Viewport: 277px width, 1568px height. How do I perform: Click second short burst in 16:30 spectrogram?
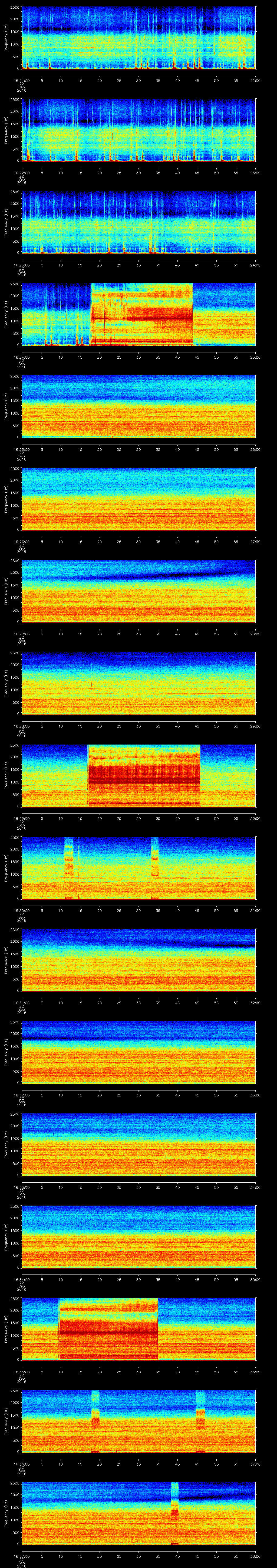[x=155, y=867]
